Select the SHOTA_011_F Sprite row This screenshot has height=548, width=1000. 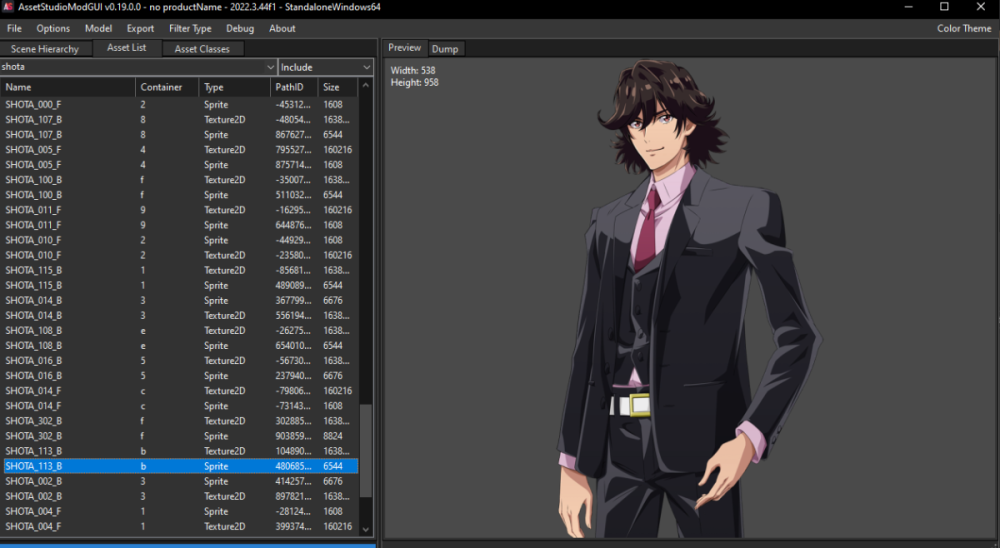coord(180,225)
